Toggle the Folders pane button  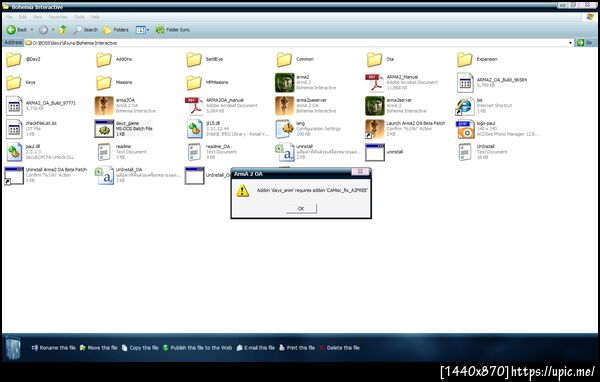point(116,29)
